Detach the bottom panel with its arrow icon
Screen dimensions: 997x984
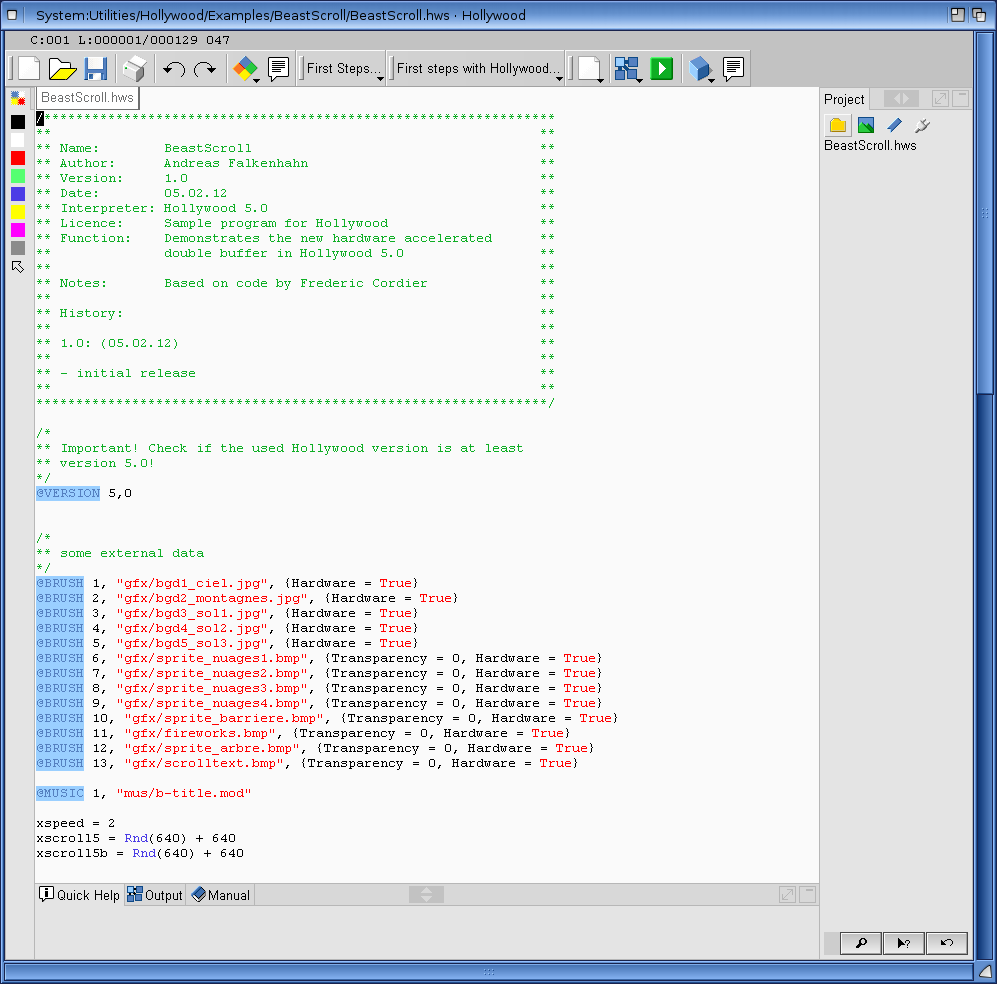click(787, 895)
